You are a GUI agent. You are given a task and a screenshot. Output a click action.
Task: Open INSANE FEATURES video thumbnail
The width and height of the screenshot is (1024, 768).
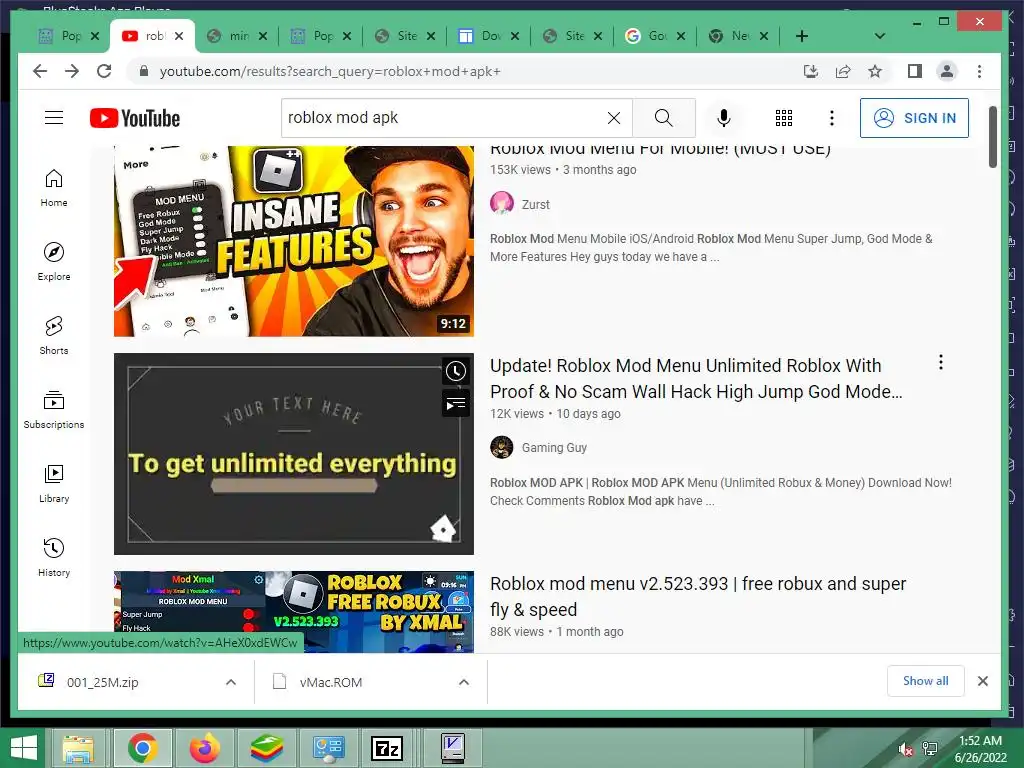293,241
